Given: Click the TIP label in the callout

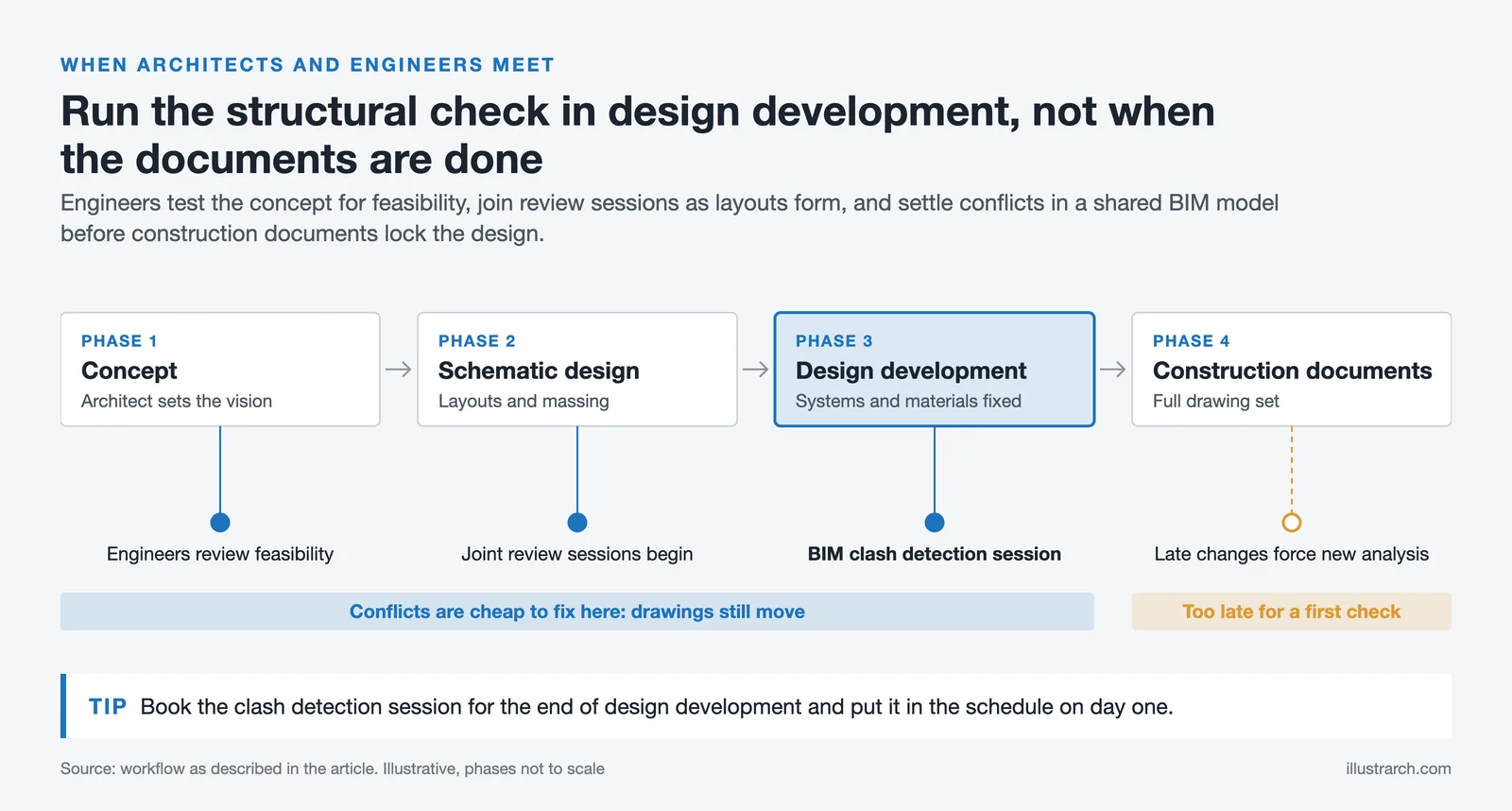Looking at the screenshot, I should click(x=108, y=707).
